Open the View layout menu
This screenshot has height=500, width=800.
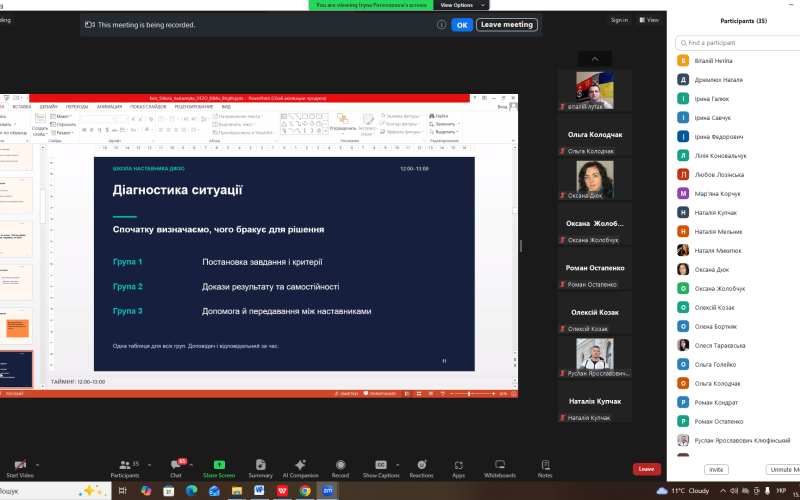click(x=649, y=20)
